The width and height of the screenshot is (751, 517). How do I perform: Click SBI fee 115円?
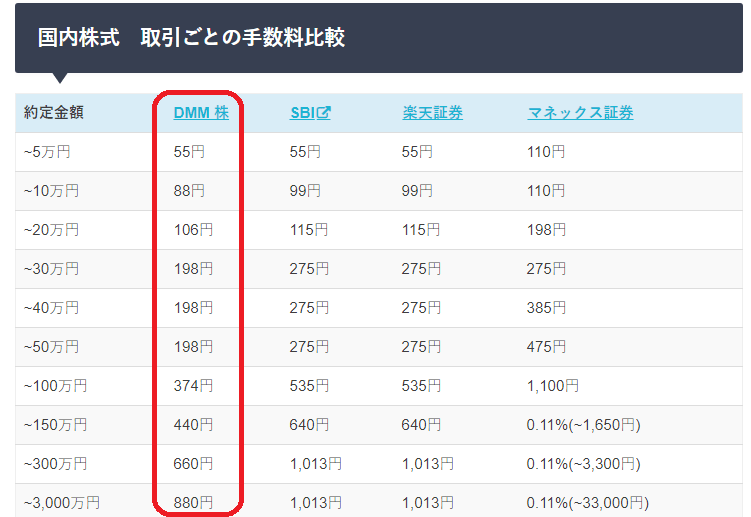point(309,230)
